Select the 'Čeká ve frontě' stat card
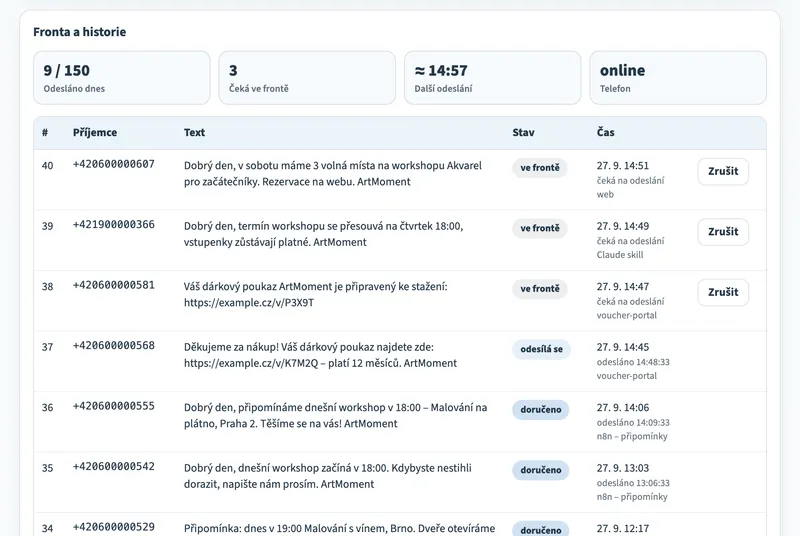800x536 pixels. 307,78
